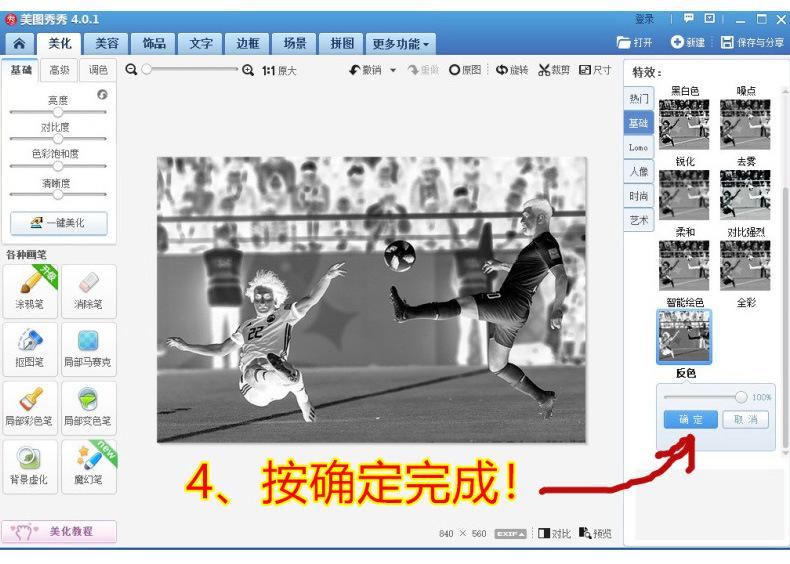
Task: Click the 一键美化 one-click beautify button
Action: tap(58, 223)
